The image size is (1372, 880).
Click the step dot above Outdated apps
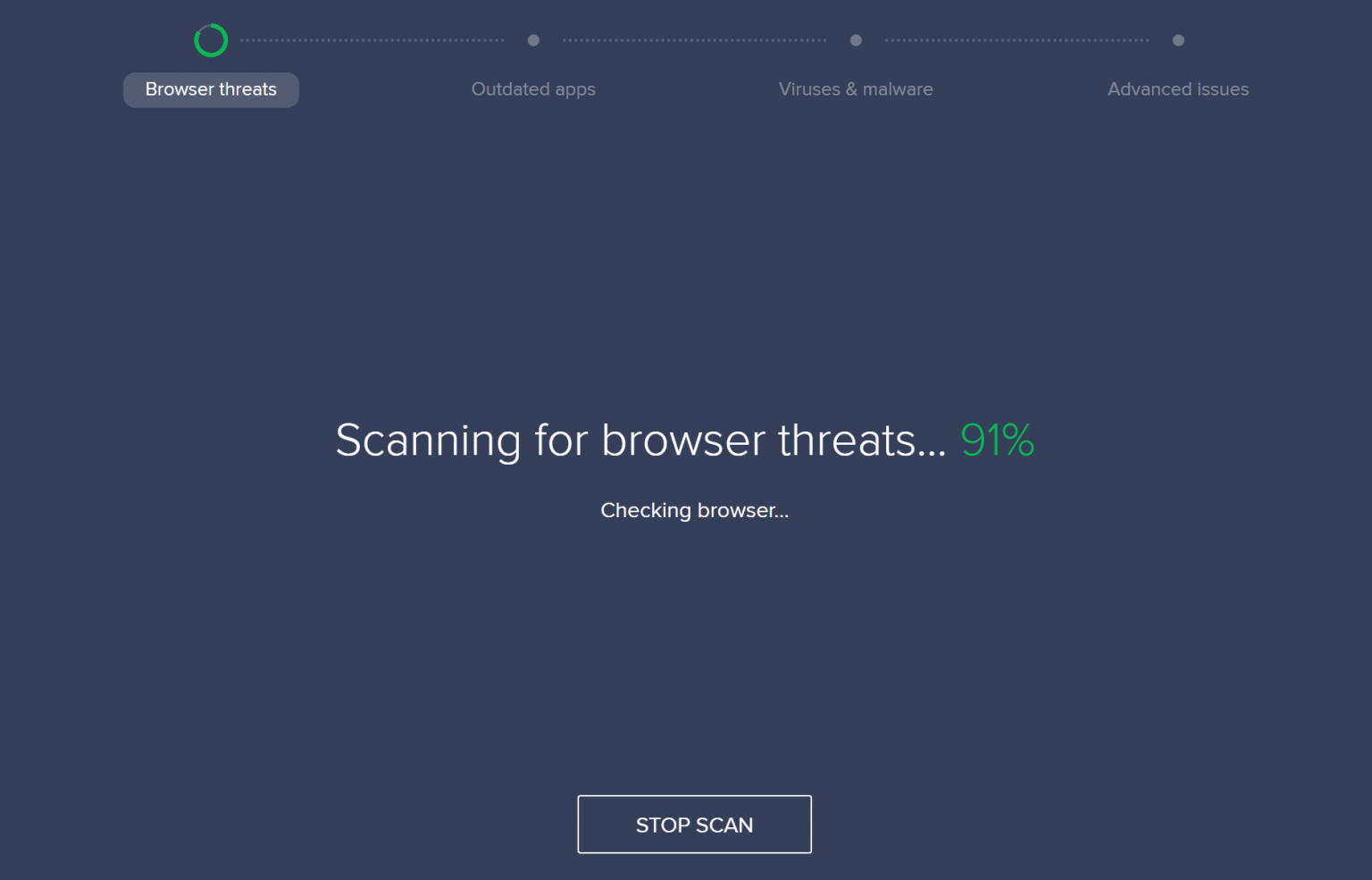(x=533, y=40)
